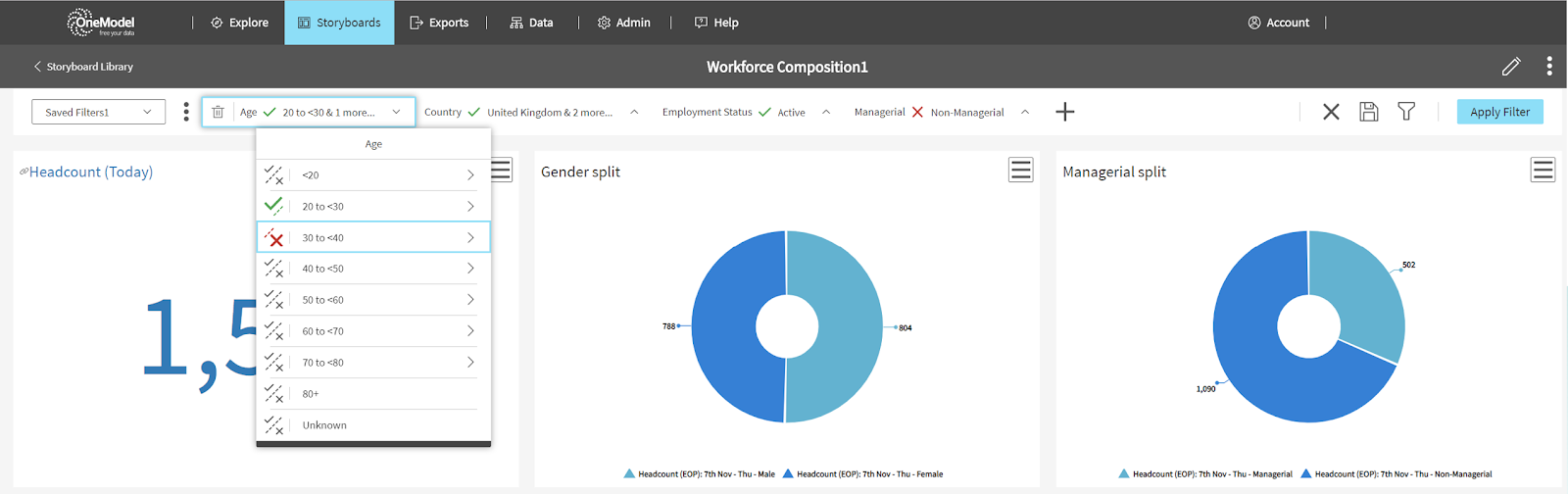1568x494 pixels.
Task: Toggle the green check on 20 to <30
Action: coord(273,206)
